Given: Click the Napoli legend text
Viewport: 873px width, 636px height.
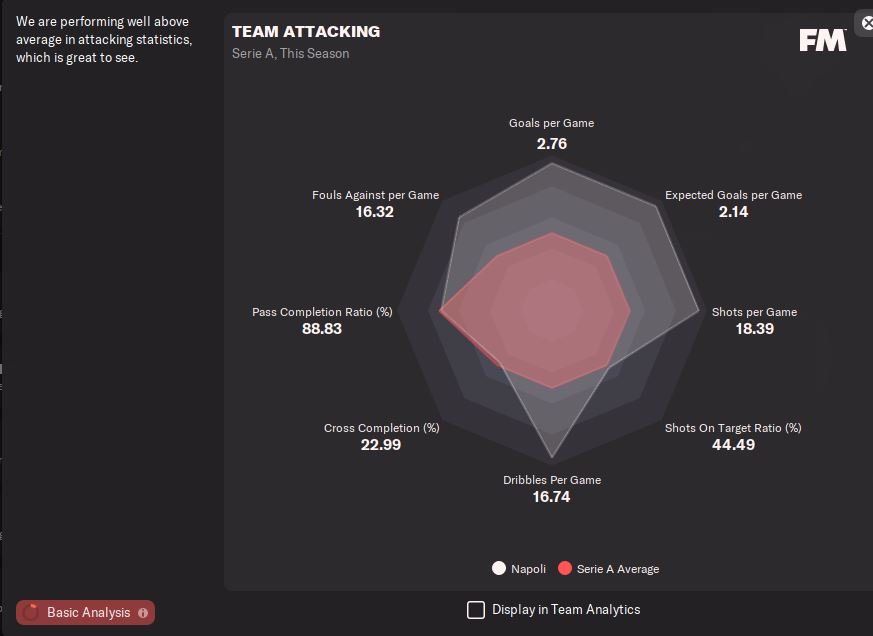Looking at the screenshot, I should point(528,569).
